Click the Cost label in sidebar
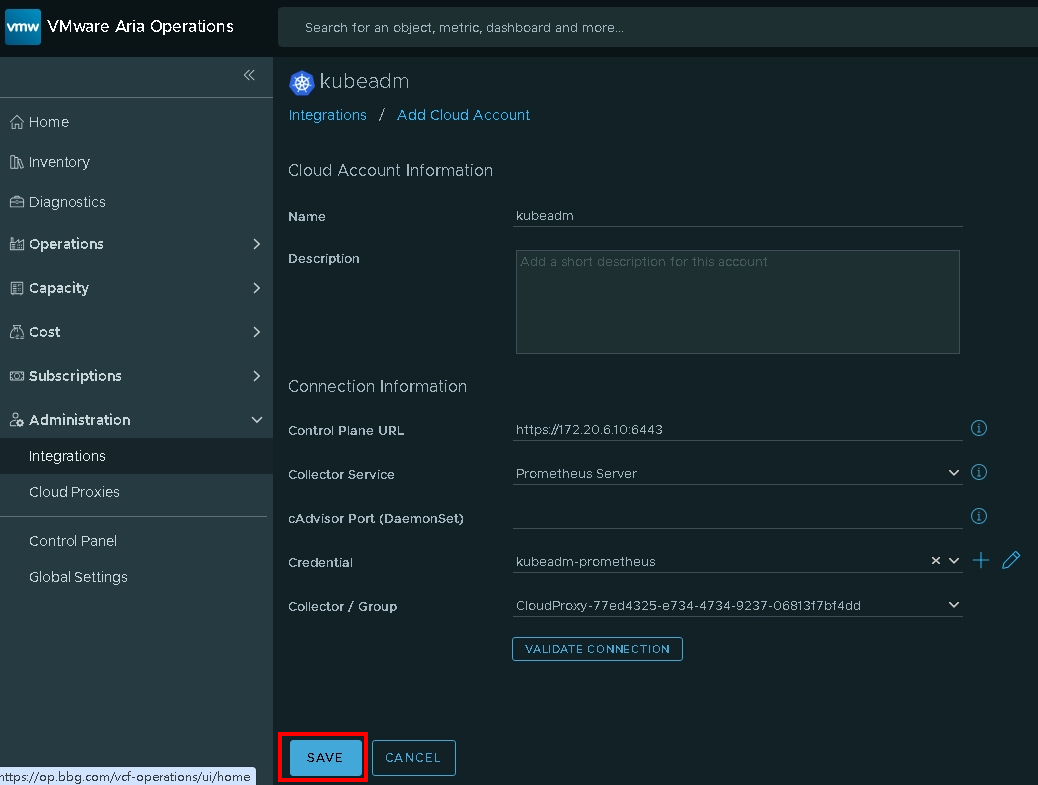Viewport: 1038px width, 785px height. 44,332
